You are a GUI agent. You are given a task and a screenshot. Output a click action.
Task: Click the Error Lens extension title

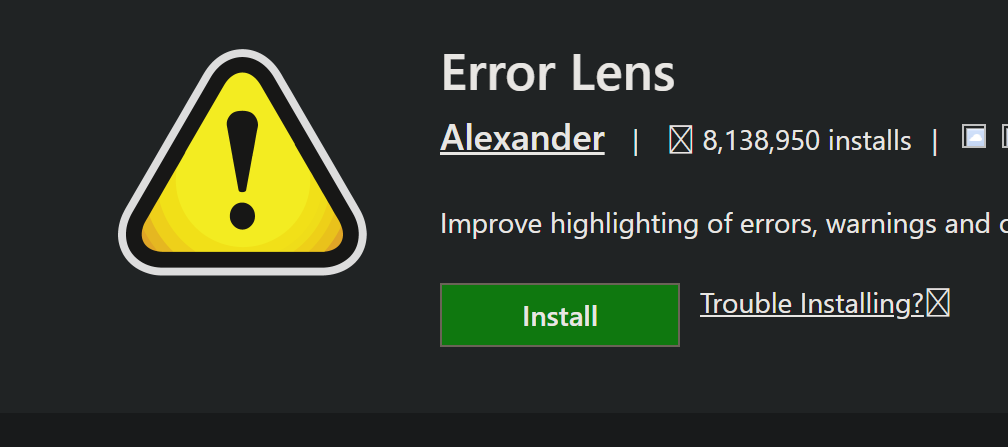558,73
